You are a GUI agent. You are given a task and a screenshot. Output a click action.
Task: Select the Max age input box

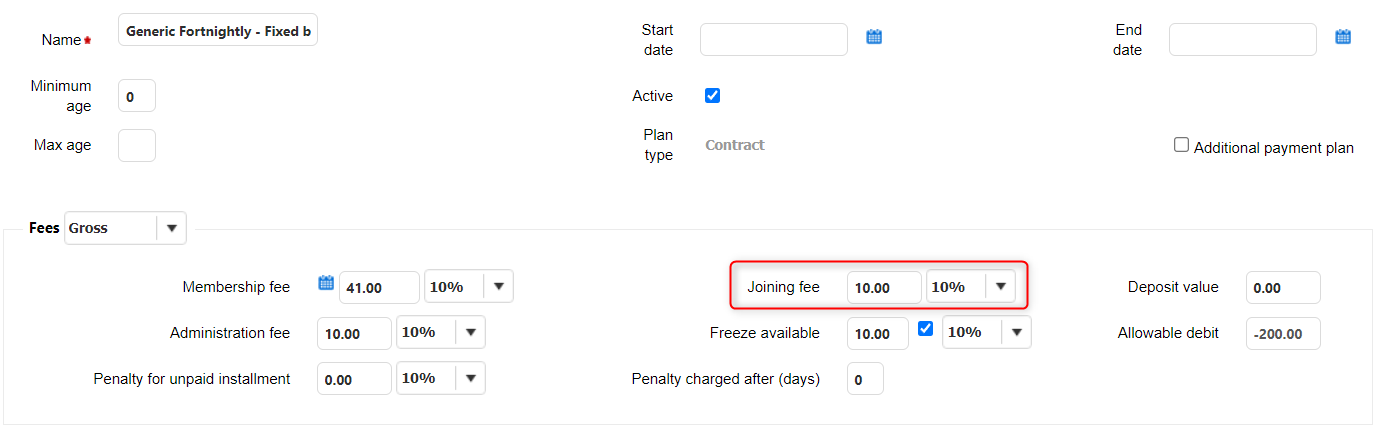[x=137, y=146]
